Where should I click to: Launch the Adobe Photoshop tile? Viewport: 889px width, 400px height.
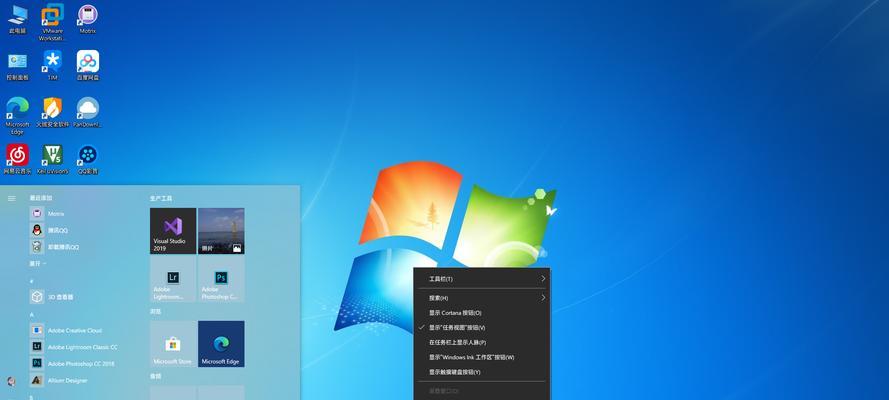221,279
